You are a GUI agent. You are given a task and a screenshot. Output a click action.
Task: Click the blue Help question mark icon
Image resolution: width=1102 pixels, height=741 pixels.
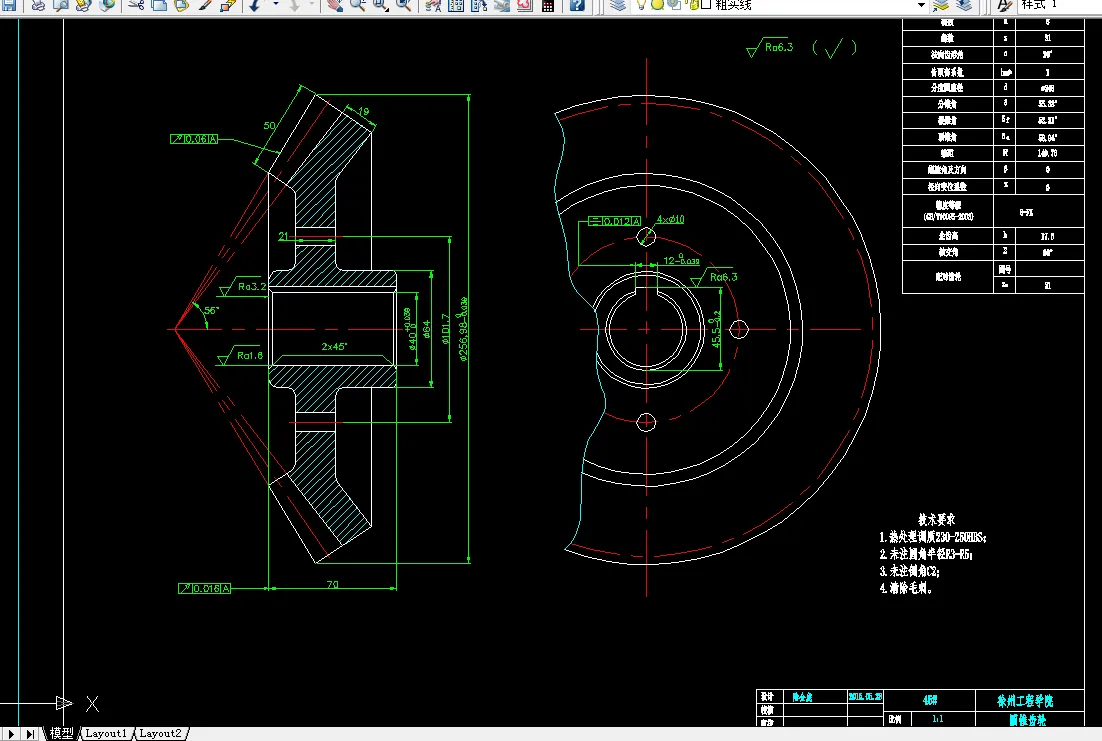pos(577,6)
